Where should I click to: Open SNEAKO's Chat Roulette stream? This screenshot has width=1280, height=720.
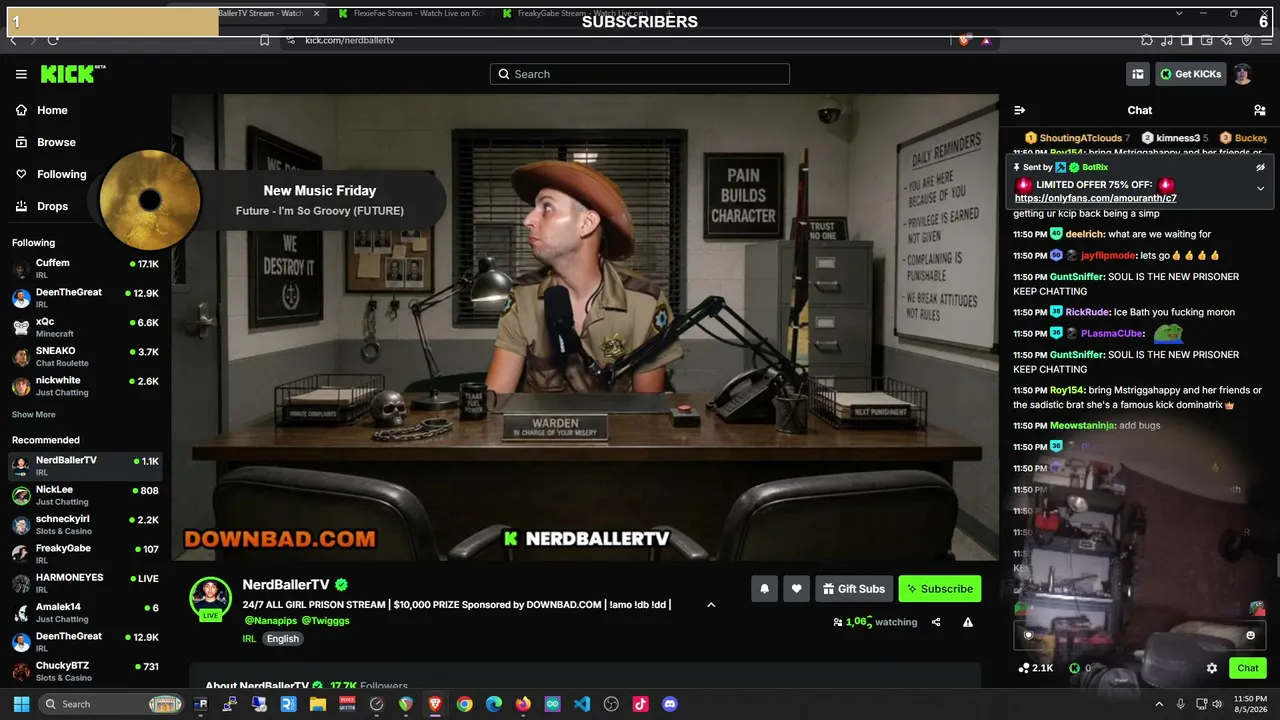(x=86, y=357)
